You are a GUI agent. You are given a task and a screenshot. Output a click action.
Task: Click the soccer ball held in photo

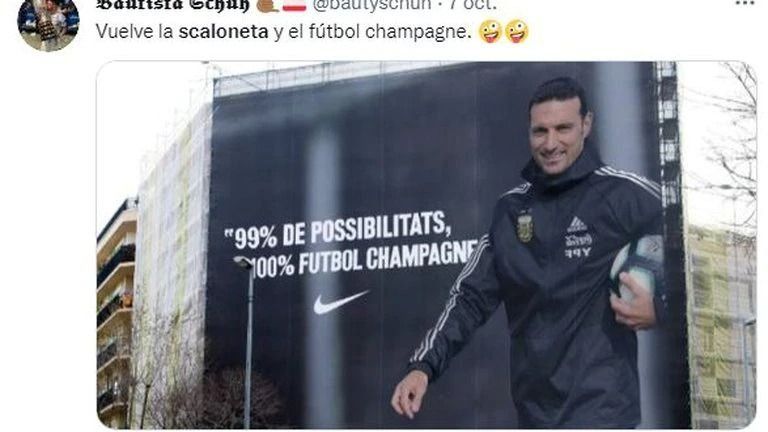pyautogui.click(x=637, y=268)
